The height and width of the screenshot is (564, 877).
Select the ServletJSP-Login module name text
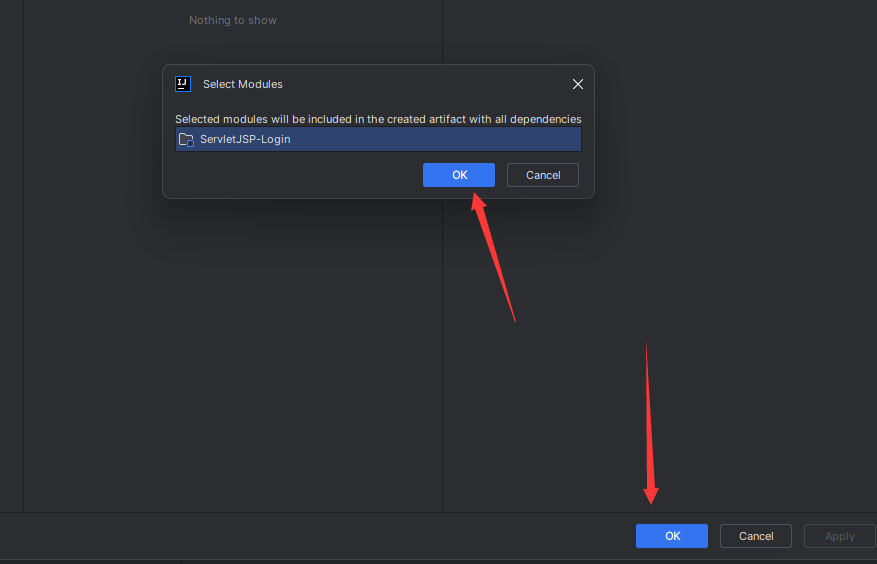[245, 139]
